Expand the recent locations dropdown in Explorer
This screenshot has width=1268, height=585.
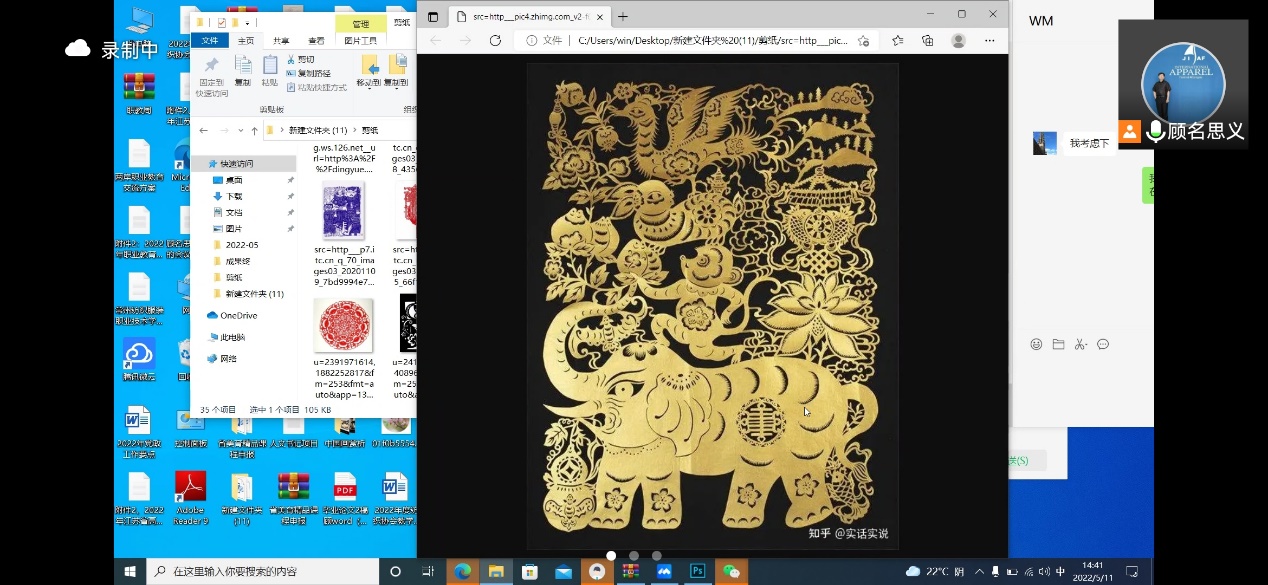[240, 131]
